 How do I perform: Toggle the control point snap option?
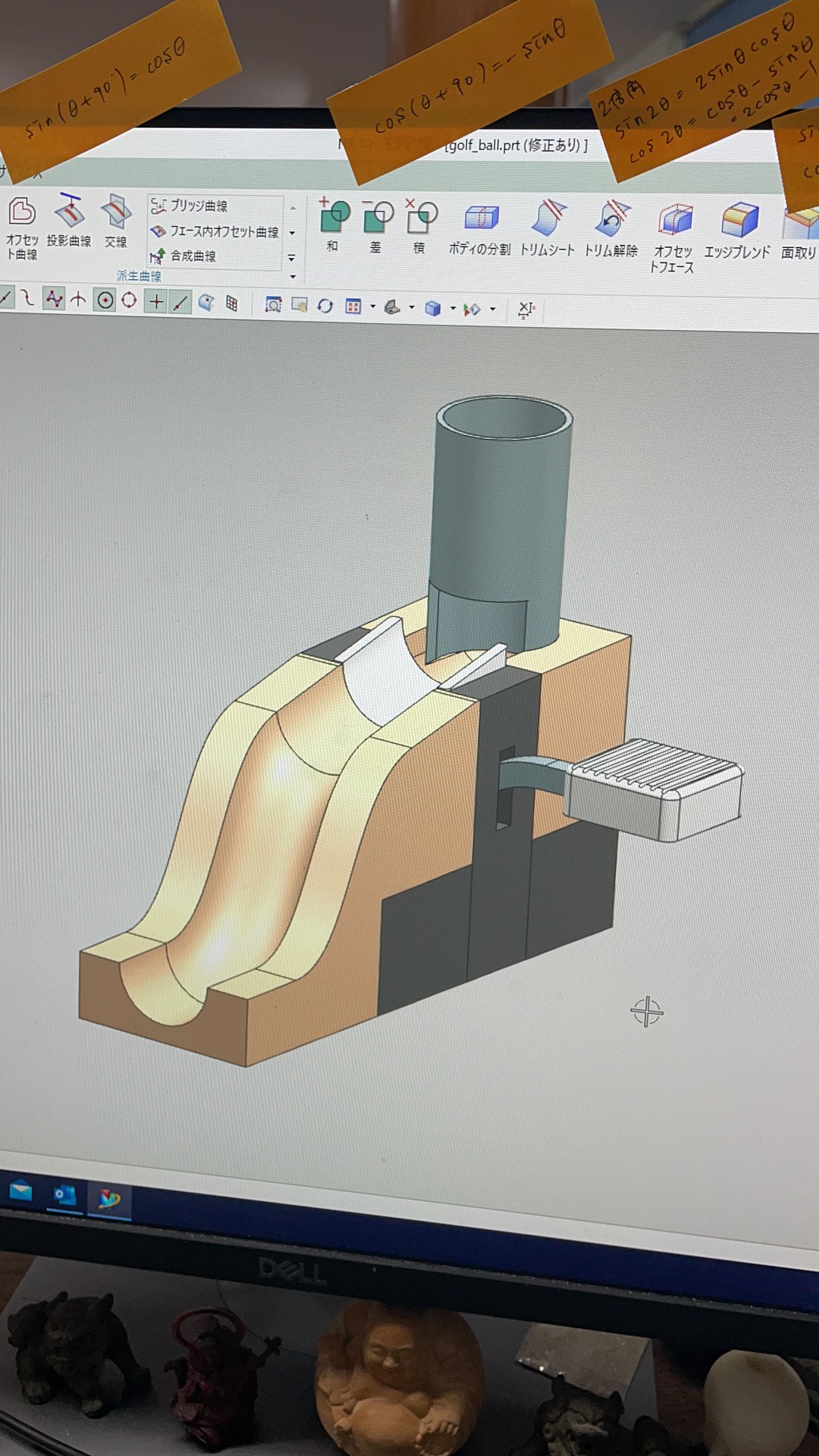pos(54,300)
